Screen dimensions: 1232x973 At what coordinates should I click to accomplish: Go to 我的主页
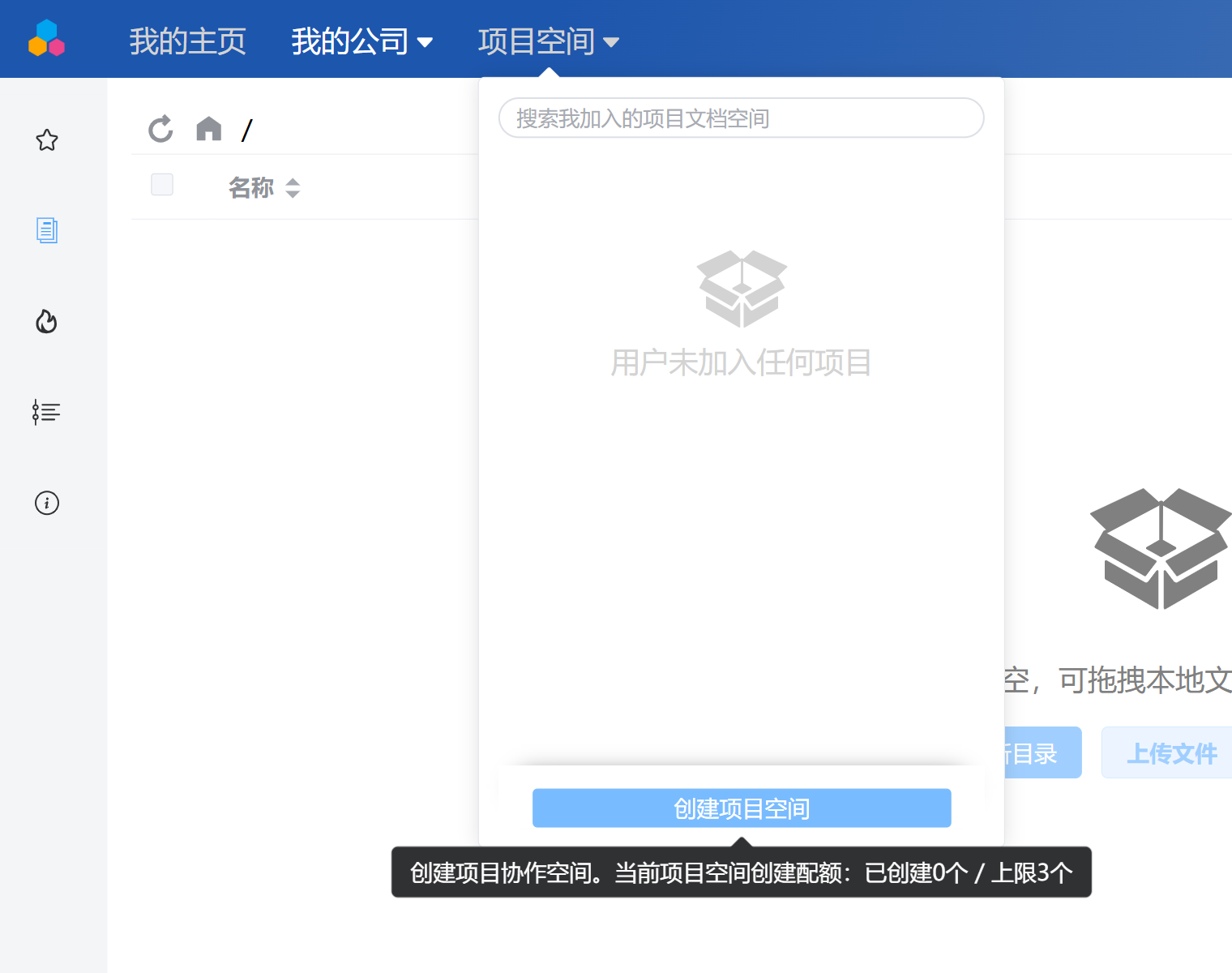[x=187, y=41]
